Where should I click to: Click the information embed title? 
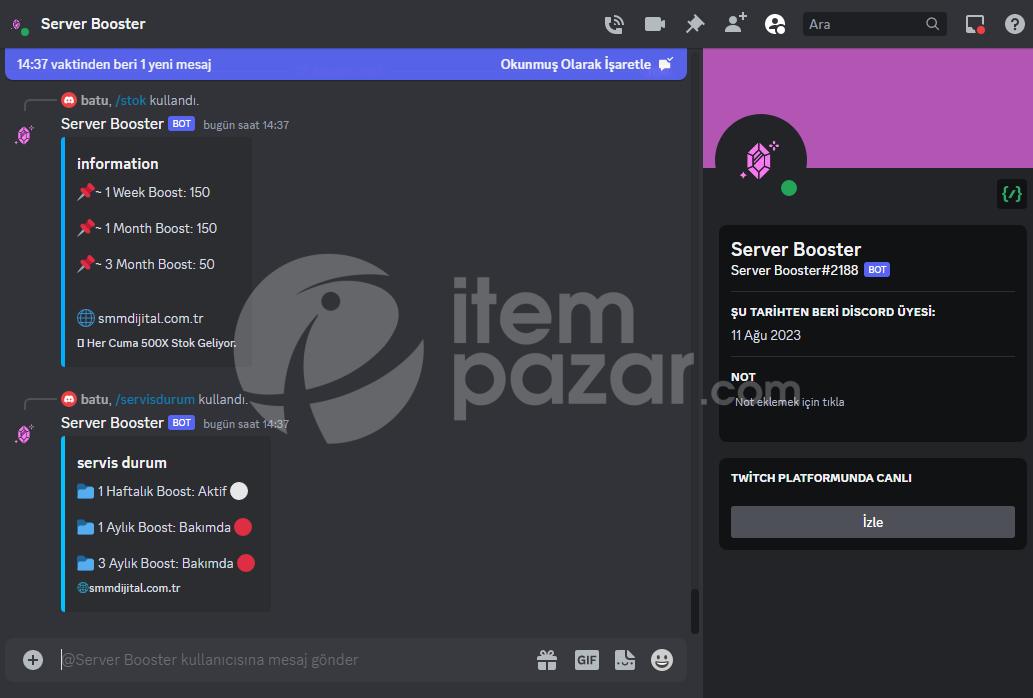click(117, 164)
